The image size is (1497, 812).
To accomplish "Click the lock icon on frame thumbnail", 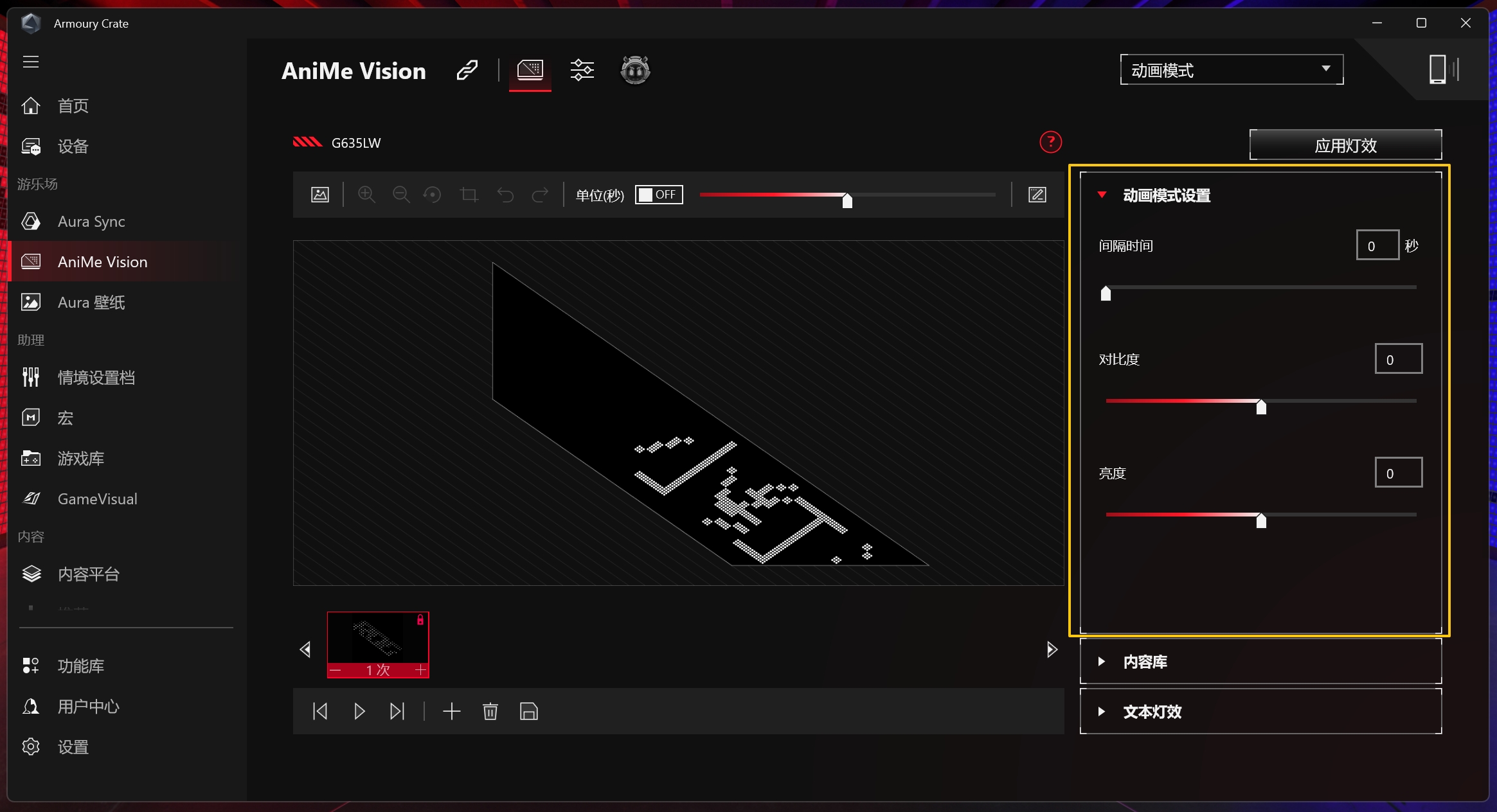I will click(x=420, y=620).
